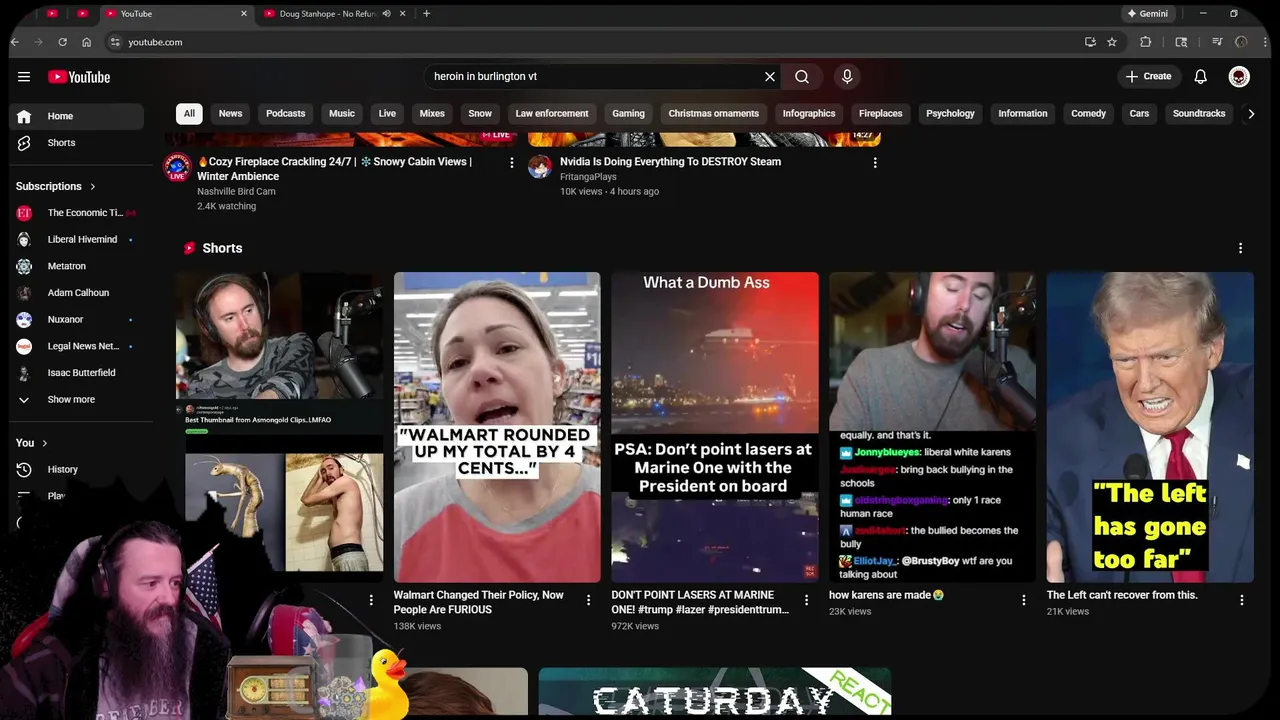Image resolution: width=1280 pixels, height=720 pixels.
Task: Select the Music filter chip
Action: point(342,114)
